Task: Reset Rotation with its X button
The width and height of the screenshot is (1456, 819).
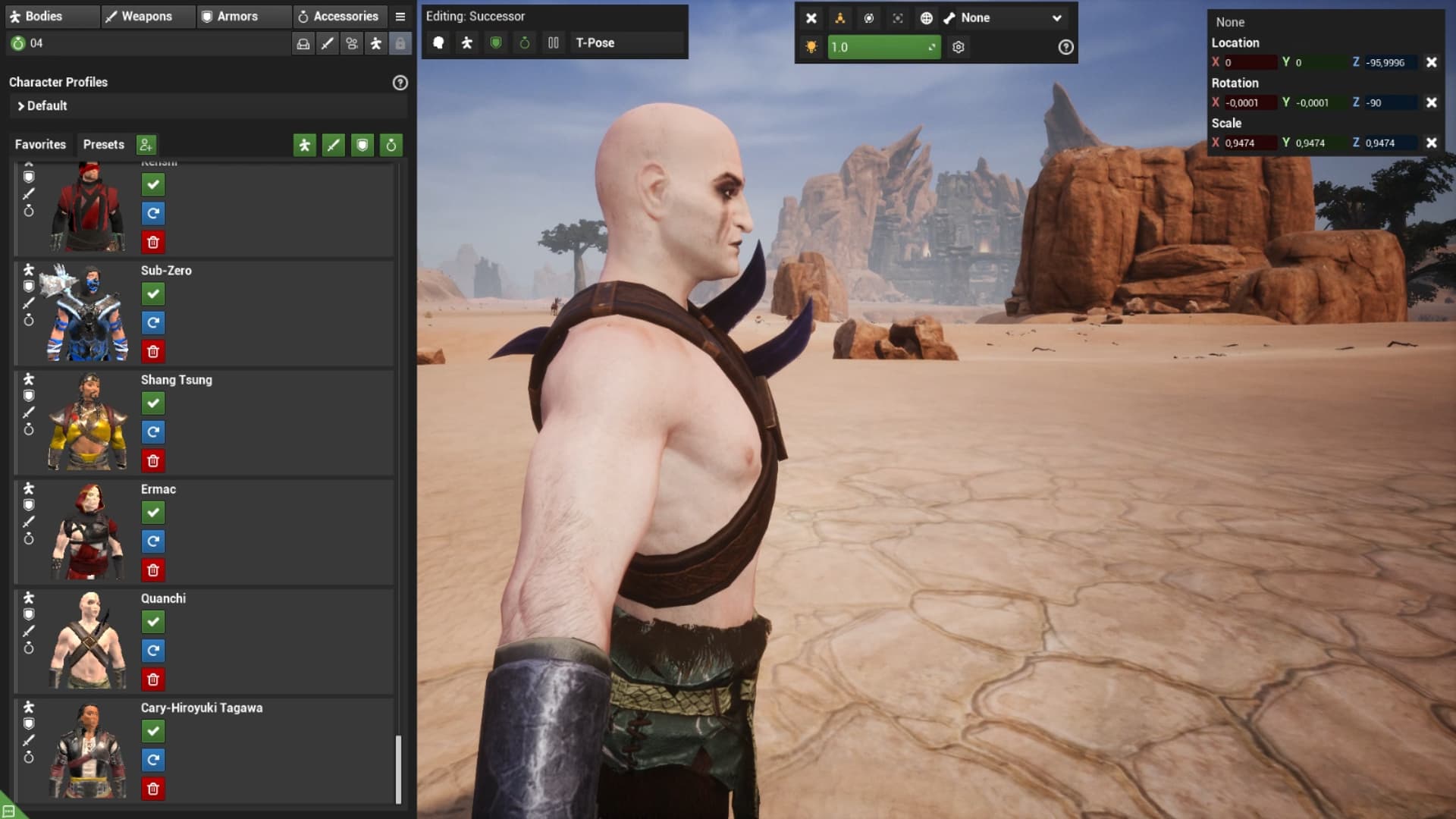Action: coord(1432,102)
